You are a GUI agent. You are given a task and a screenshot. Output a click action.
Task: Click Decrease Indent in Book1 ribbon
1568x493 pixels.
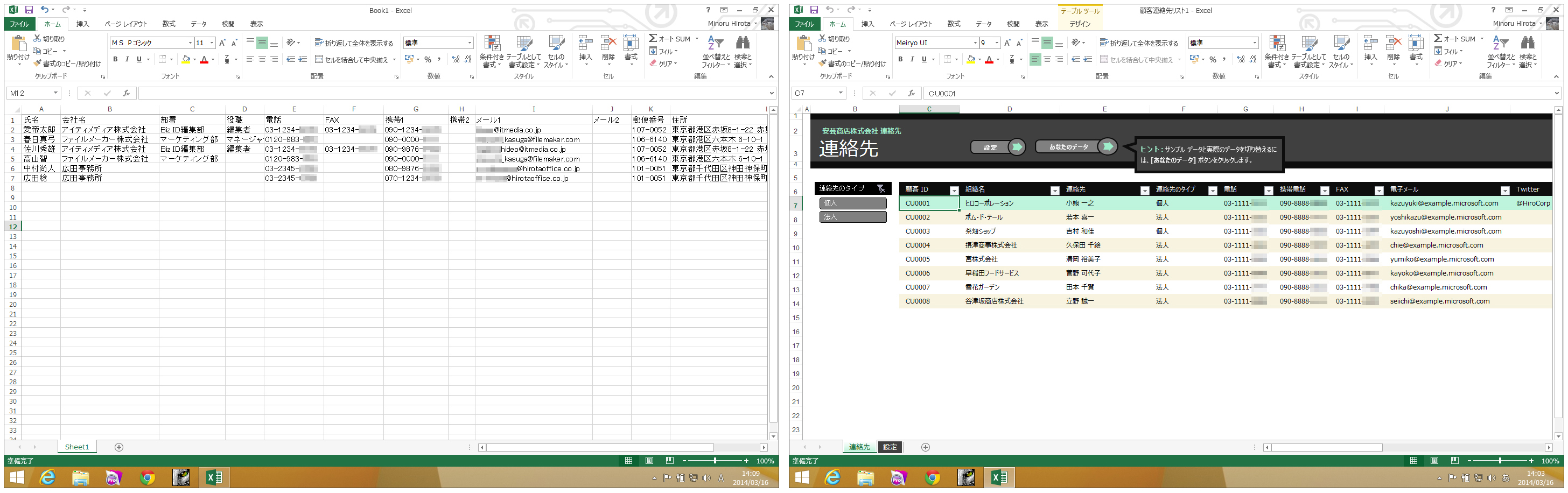[x=290, y=59]
